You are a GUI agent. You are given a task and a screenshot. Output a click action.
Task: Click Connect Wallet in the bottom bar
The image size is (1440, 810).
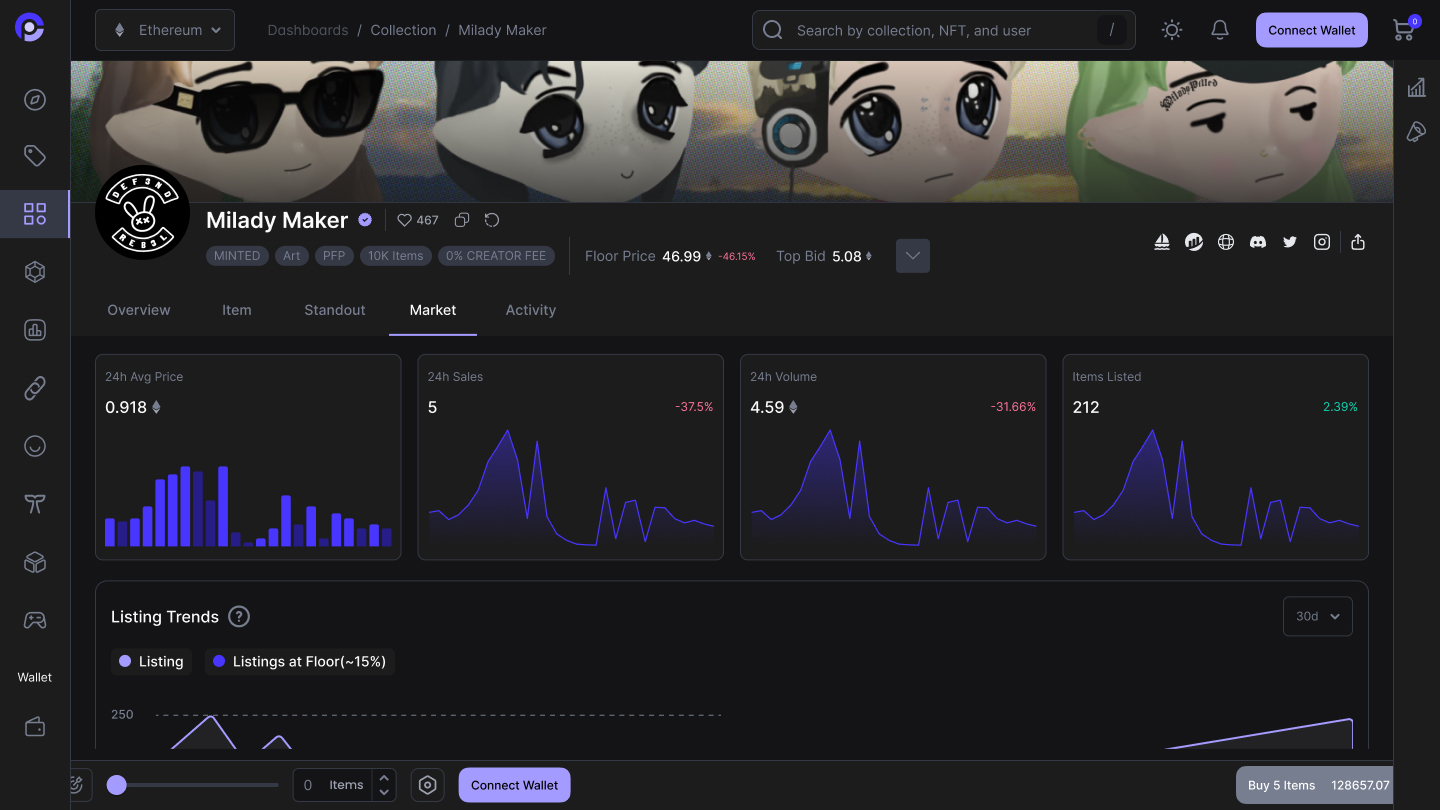click(515, 785)
